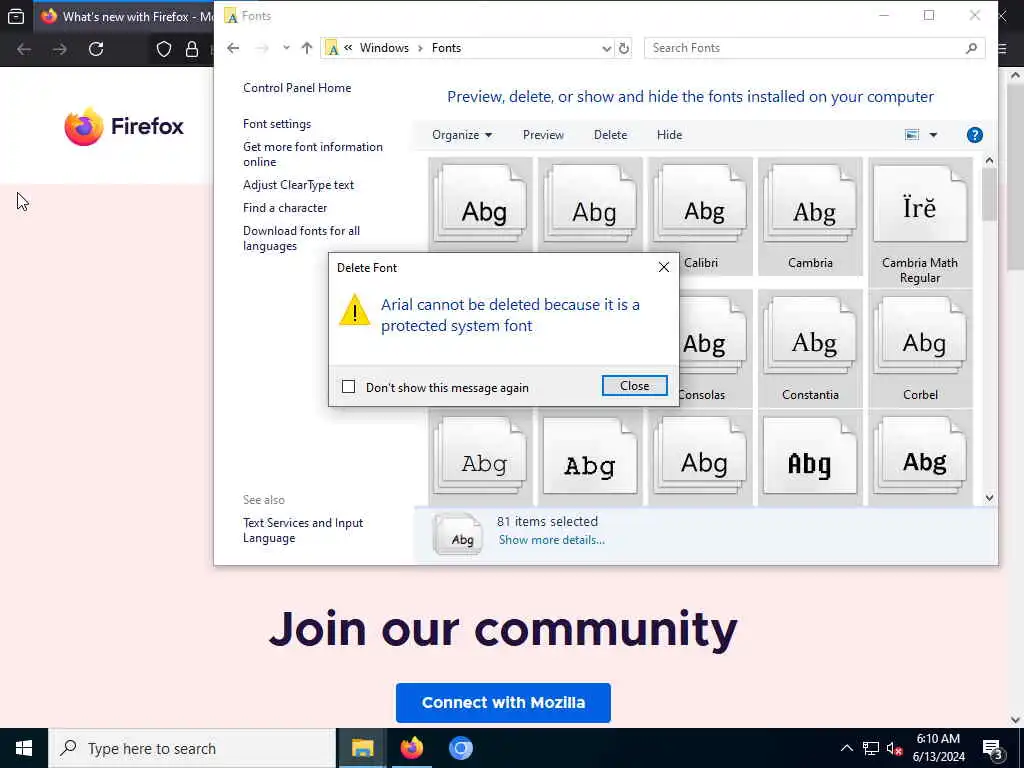The width and height of the screenshot is (1024, 768).
Task: Click Firefox back navigation arrow
Action: (x=24, y=49)
